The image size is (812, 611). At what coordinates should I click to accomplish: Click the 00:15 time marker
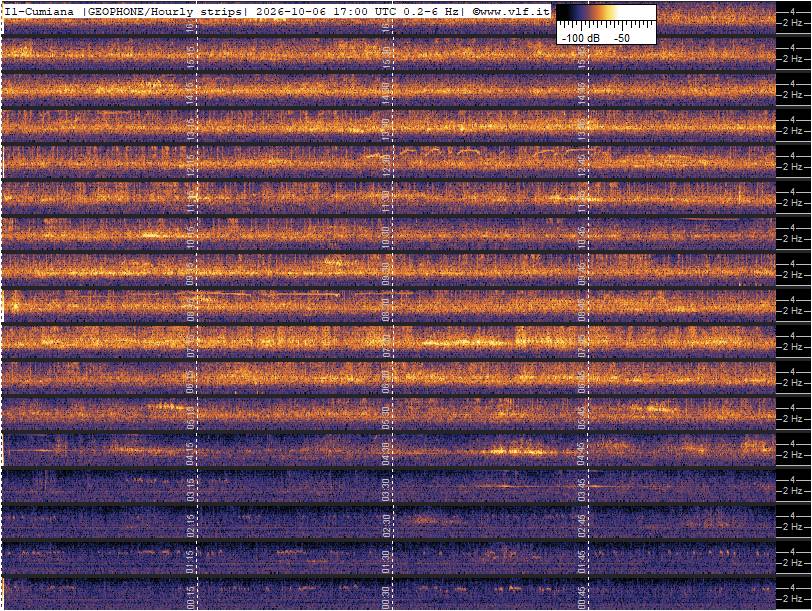pyautogui.click(x=191, y=598)
